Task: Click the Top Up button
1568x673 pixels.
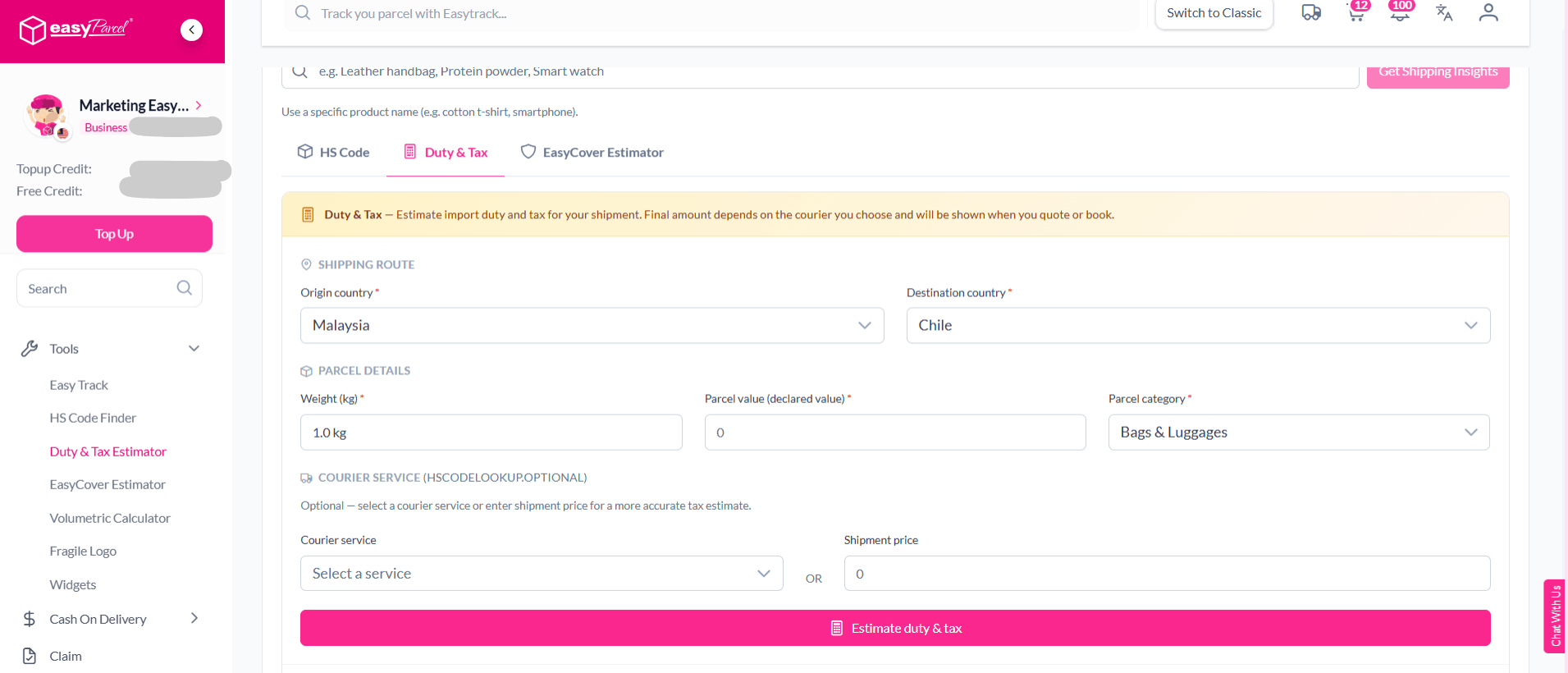Action: coord(114,234)
